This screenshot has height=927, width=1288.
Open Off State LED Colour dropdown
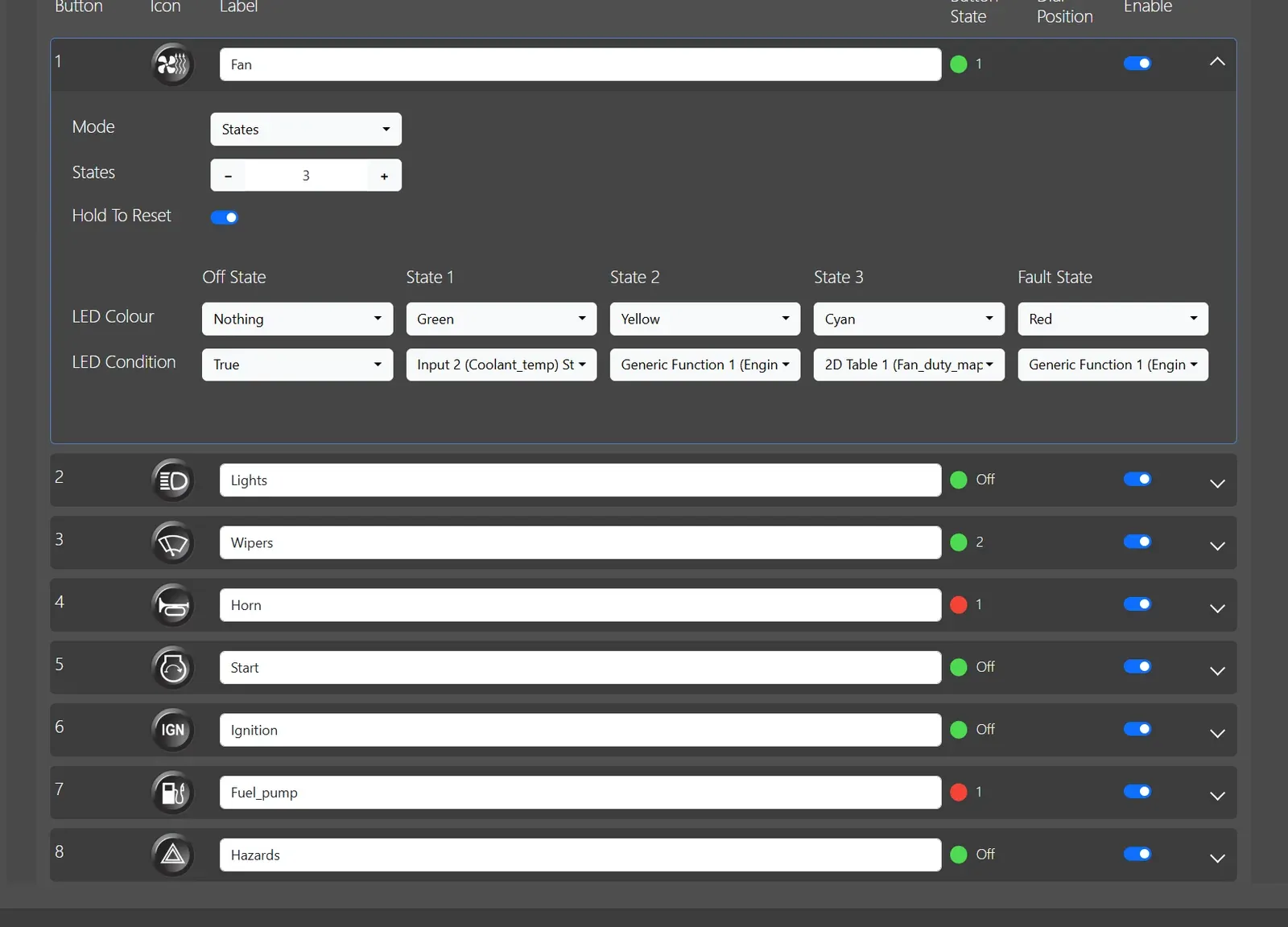click(297, 319)
